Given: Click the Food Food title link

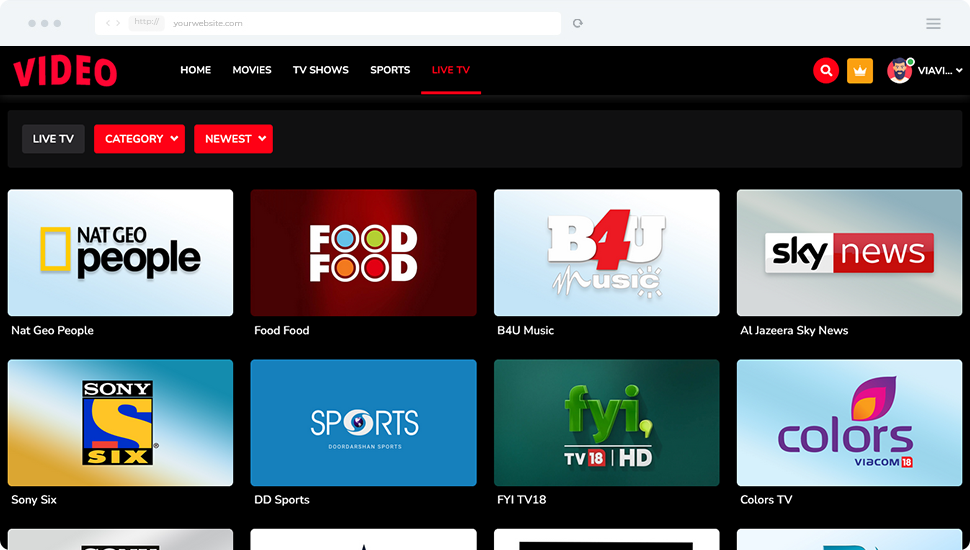Looking at the screenshot, I should pos(281,330).
